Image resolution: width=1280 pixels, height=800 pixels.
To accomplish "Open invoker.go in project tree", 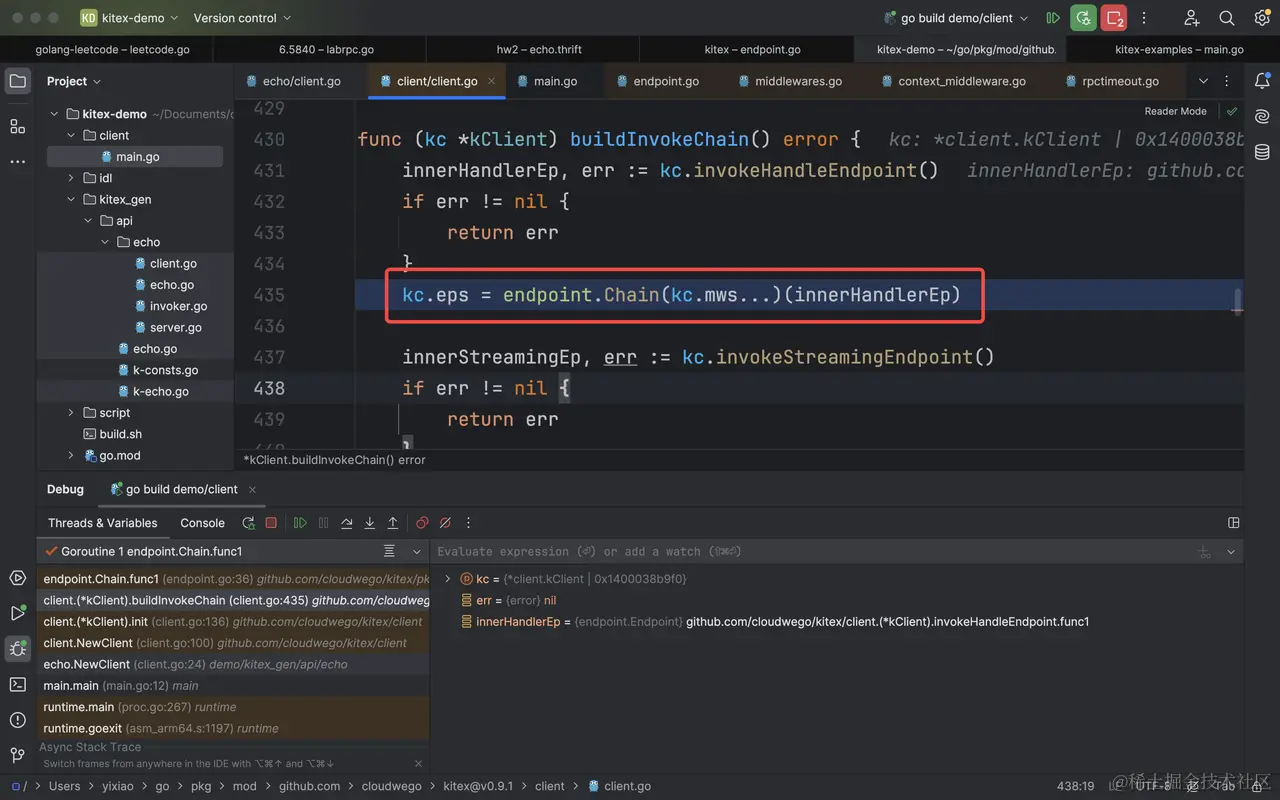I will (x=178, y=306).
